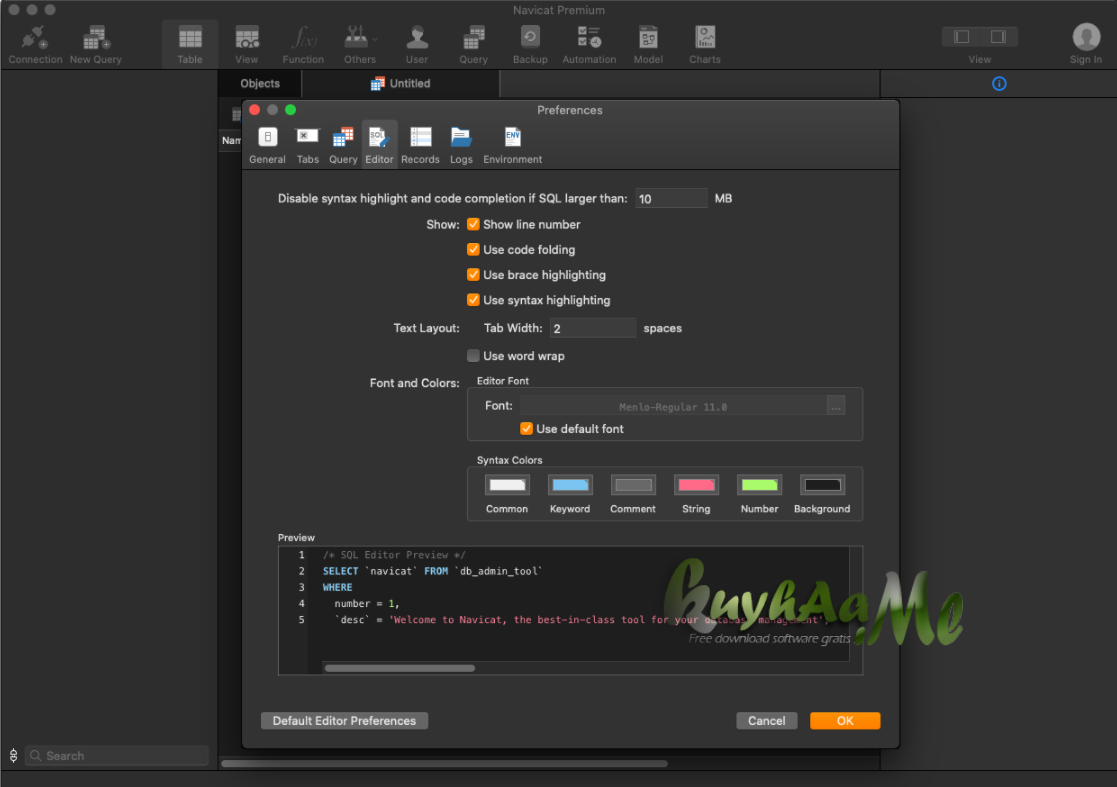Toggle the right pane view button
The width and height of the screenshot is (1117, 787).
(x=998, y=36)
